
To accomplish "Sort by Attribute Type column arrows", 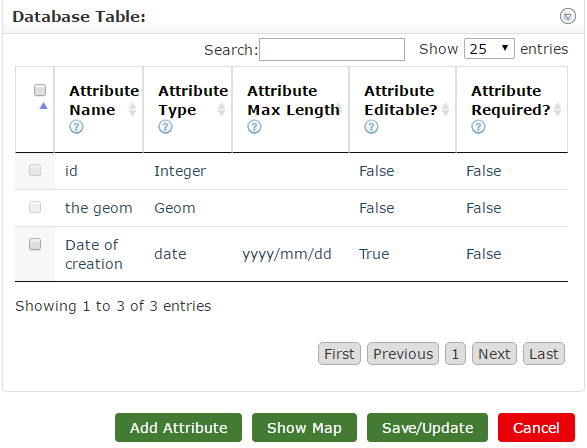I will [x=222, y=110].
